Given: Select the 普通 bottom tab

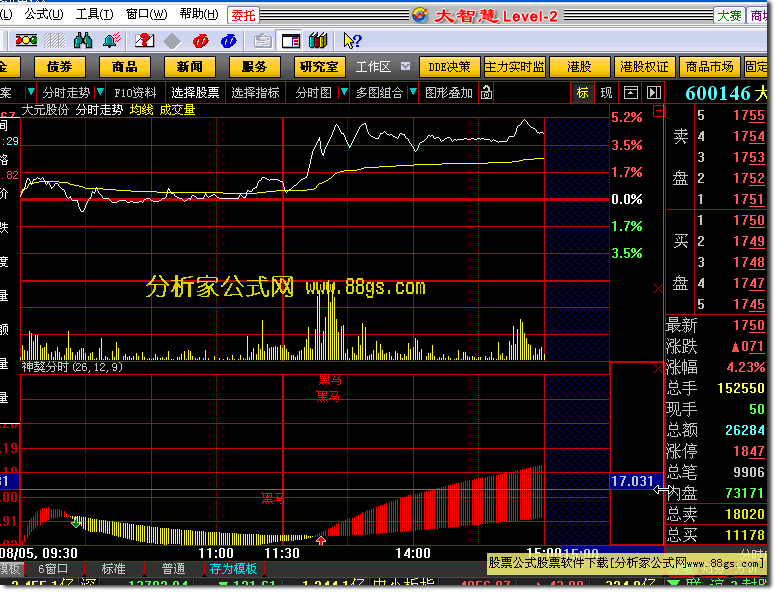Looking at the screenshot, I should point(173,569).
